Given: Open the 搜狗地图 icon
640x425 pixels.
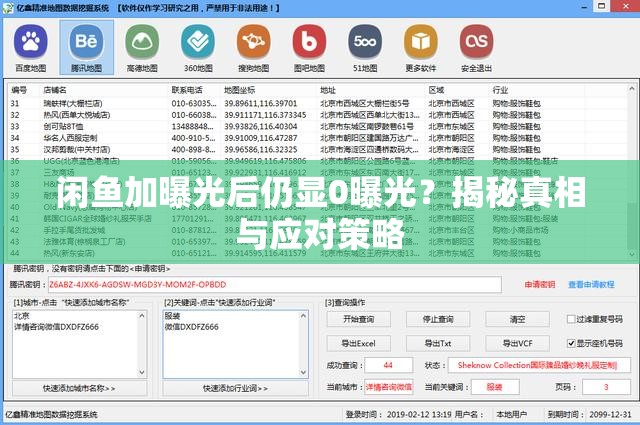Looking at the screenshot, I should pyautogui.click(x=253, y=48).
